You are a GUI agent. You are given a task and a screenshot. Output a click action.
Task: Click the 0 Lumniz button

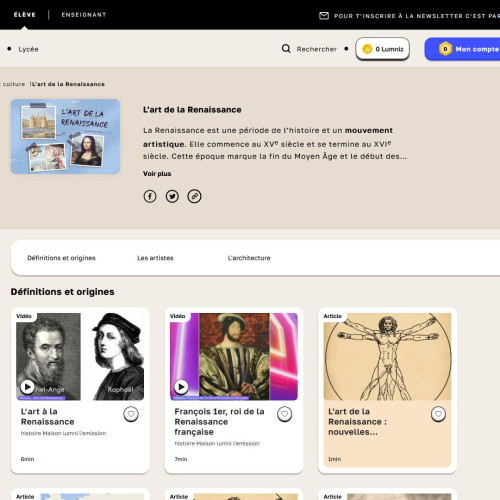pos(383,49)
